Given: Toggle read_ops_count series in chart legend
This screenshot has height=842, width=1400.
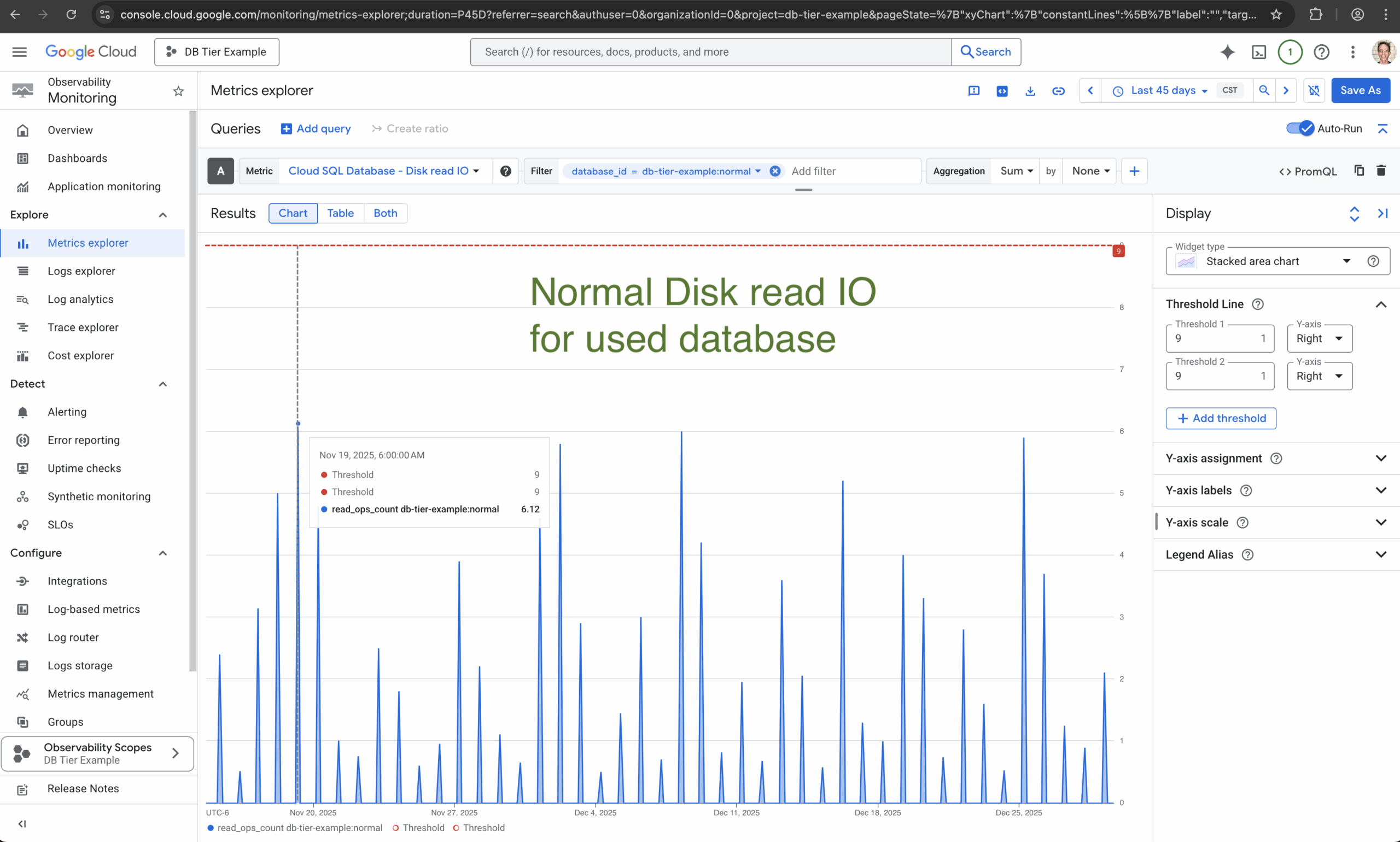Looking at the screenshot, I should (295, 828).
